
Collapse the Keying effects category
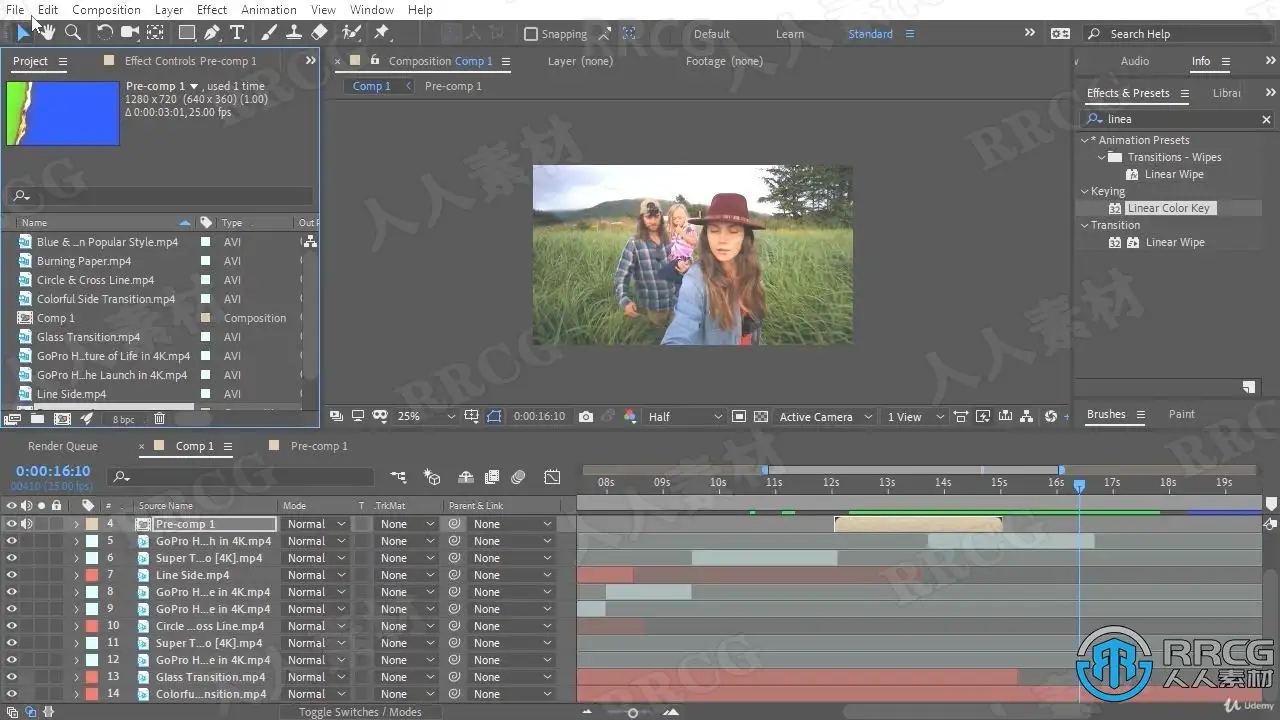coord(1085,191)
